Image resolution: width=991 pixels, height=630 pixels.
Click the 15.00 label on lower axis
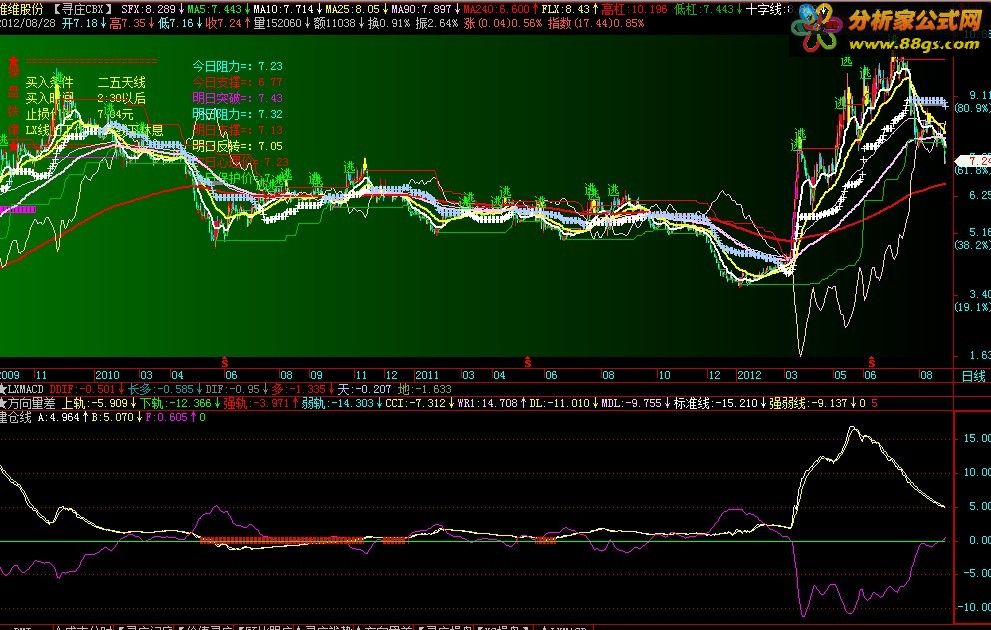click(x=977, y=438)
